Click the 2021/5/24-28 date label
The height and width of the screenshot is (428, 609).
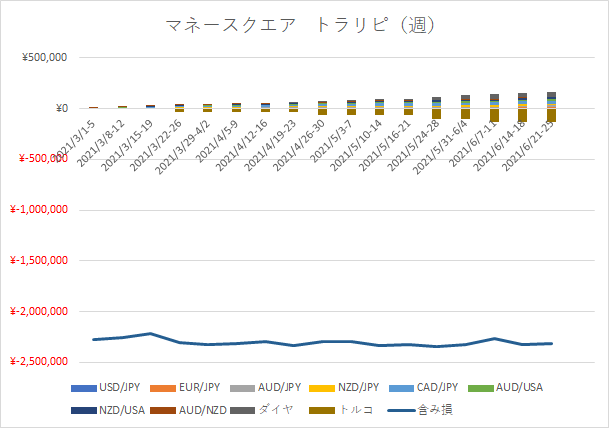413,146
